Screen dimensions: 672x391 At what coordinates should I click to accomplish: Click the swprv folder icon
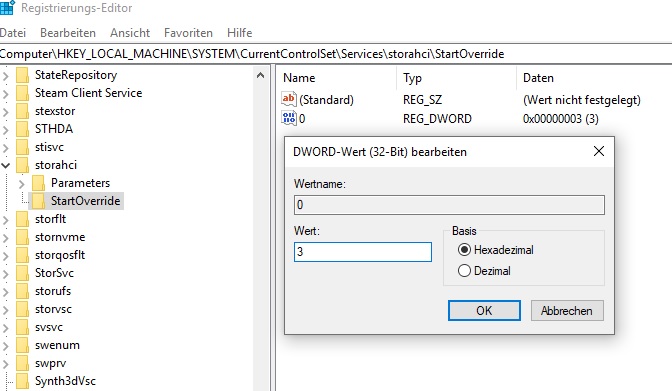click(22, 363)
